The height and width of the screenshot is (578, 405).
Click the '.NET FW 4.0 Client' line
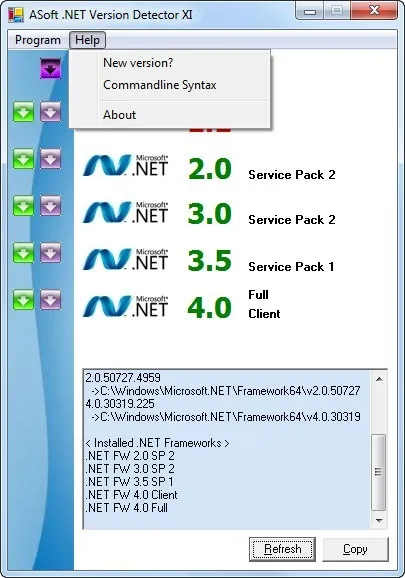click(132, 495)
